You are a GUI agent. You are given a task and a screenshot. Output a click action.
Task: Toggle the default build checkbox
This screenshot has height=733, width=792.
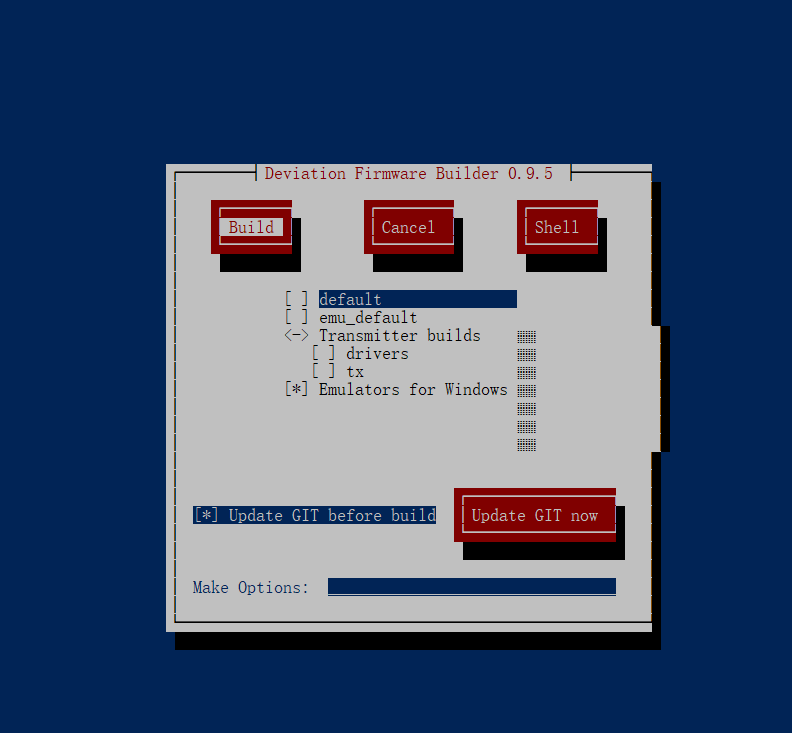pos(296,299)
